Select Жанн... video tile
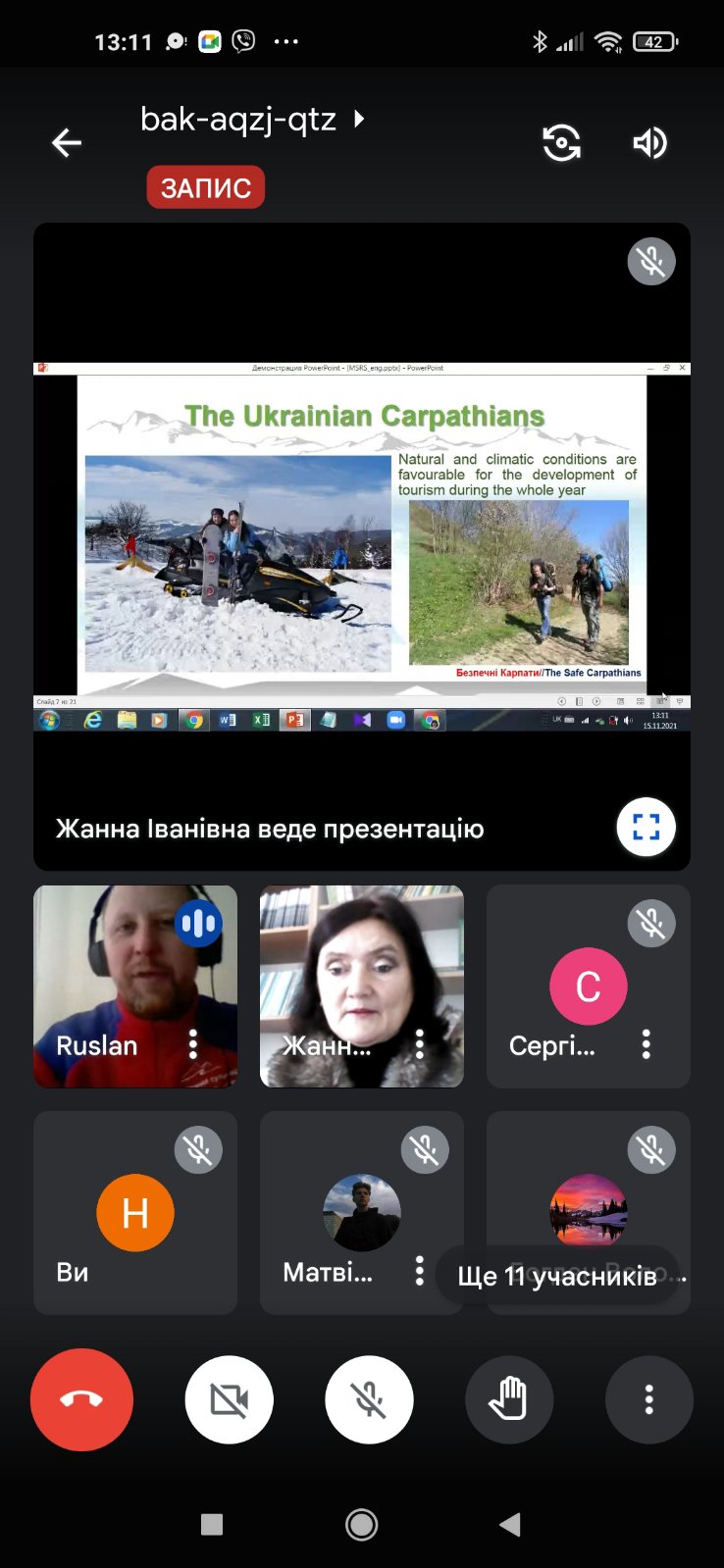724x1568 pixels. (x=362, y=986)
